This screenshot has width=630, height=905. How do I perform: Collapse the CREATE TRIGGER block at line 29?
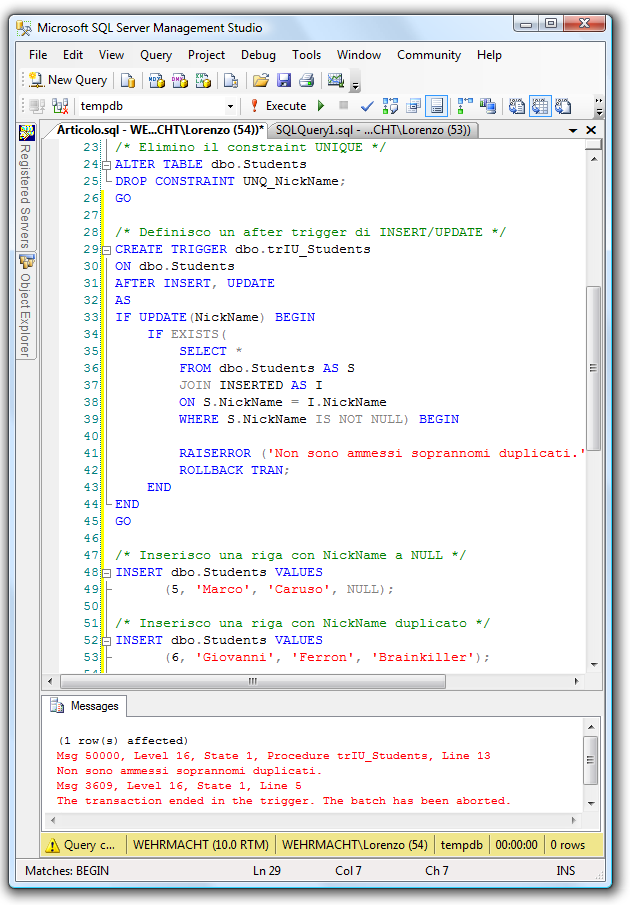tap(107, 250)
